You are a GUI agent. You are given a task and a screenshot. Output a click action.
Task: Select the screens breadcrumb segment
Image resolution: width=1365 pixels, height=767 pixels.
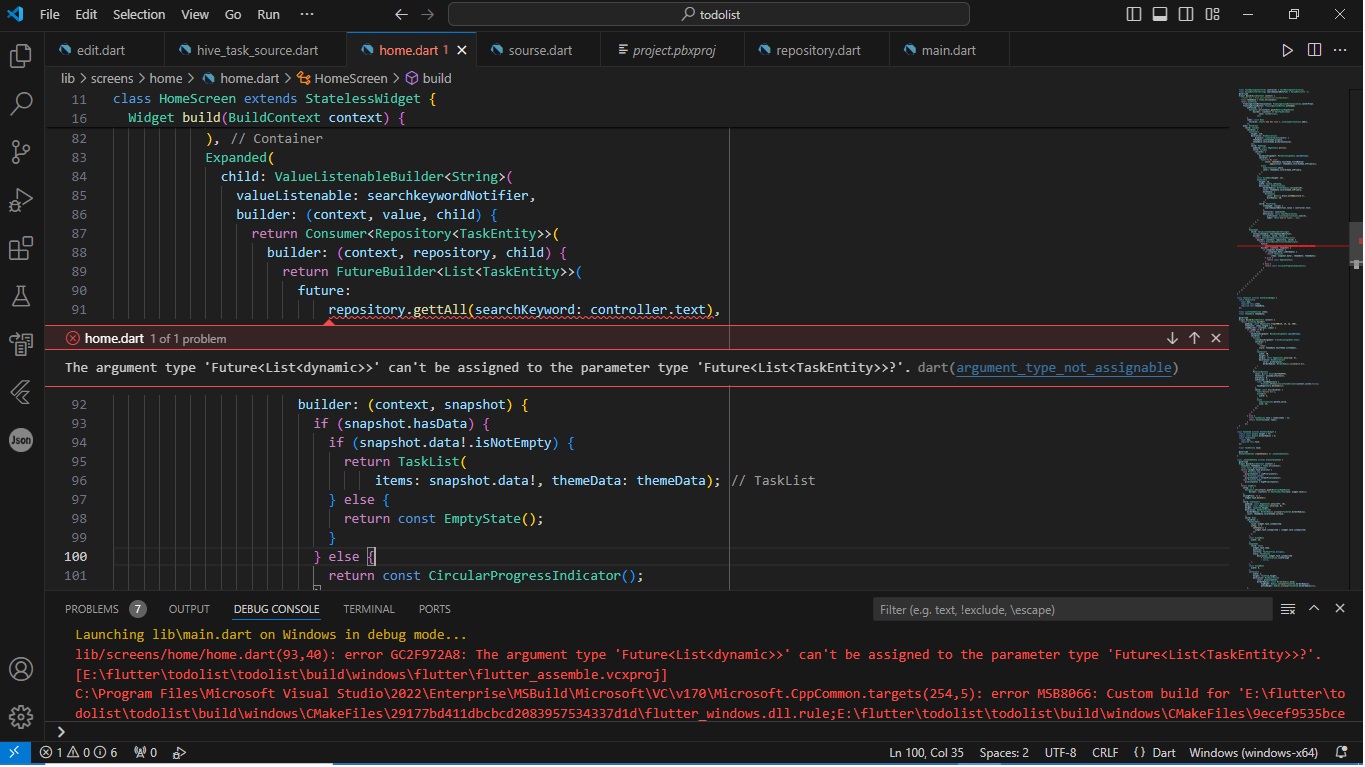[113, 78]
